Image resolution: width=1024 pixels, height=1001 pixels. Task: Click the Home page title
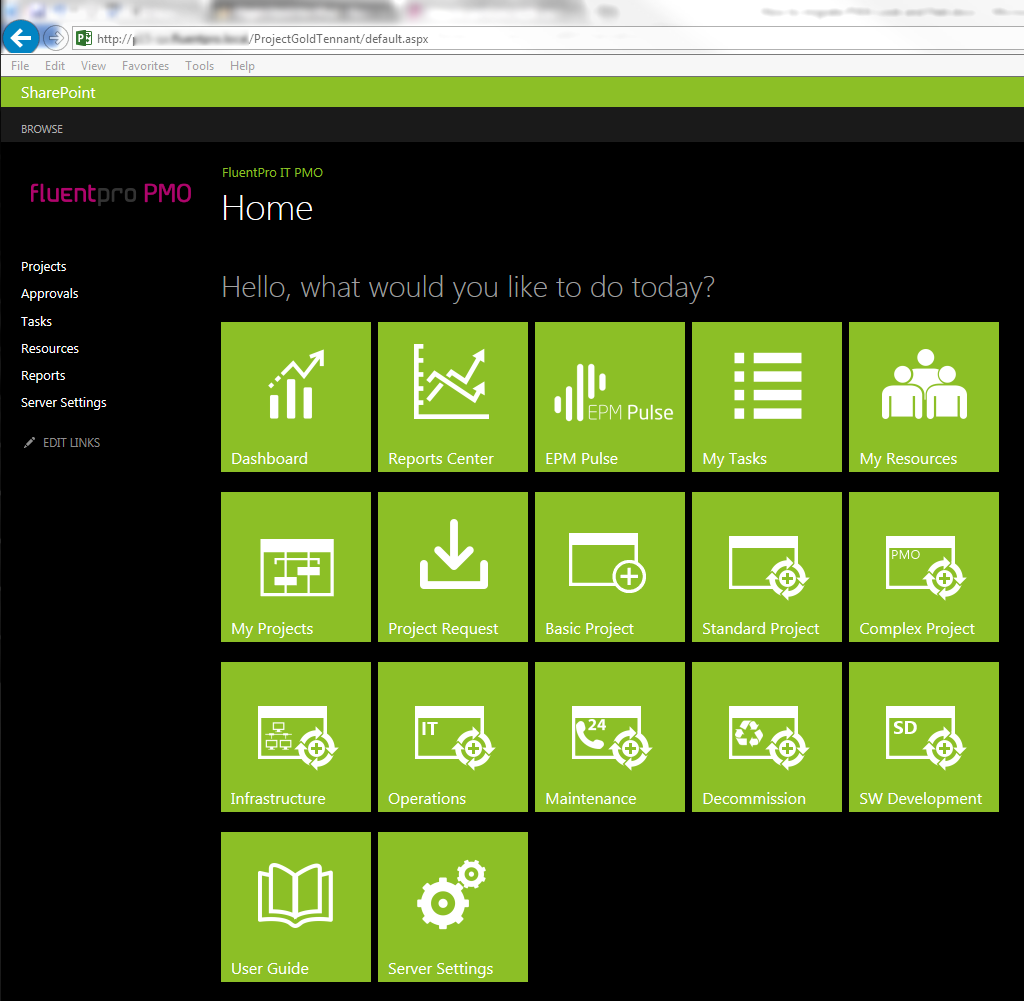coord(267,208)
